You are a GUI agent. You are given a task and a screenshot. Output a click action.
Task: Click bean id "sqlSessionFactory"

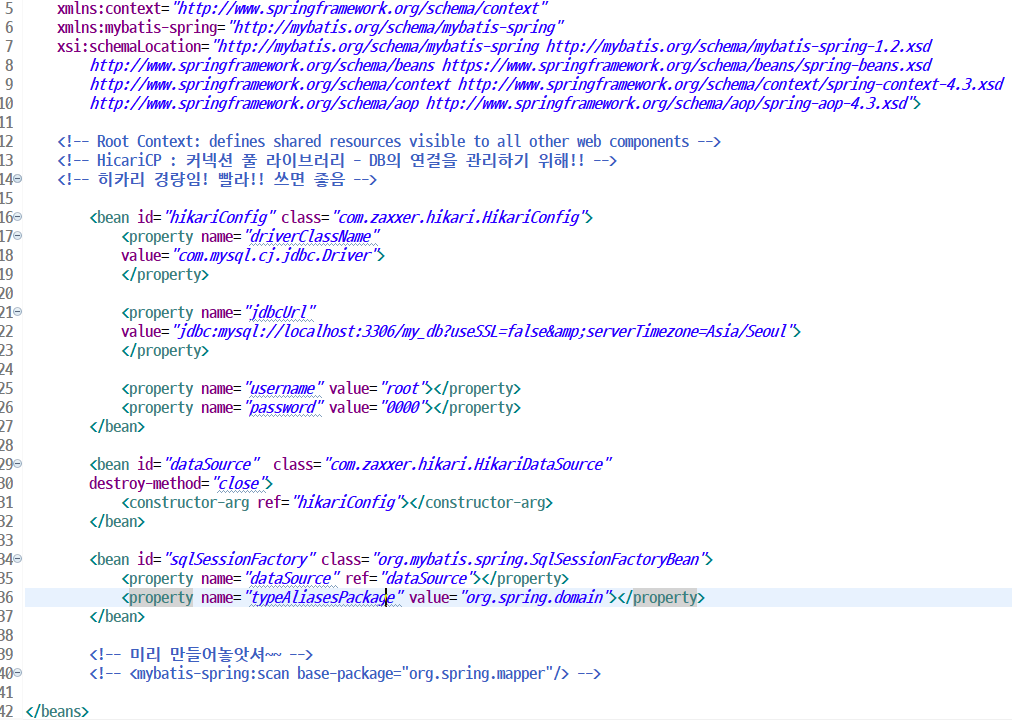[x=240, y=559]
